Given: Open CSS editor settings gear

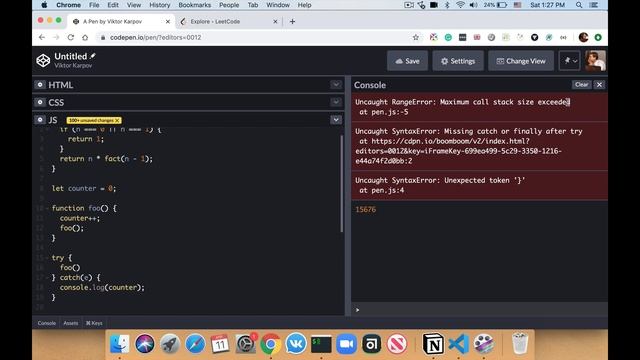Looking at the screenshot, I should point(40,102).
